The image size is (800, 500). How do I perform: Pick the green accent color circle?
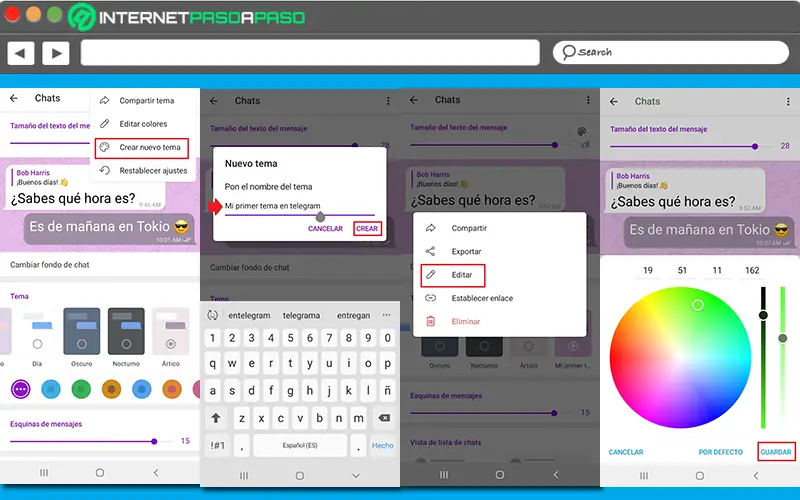(x=81, y=389)
